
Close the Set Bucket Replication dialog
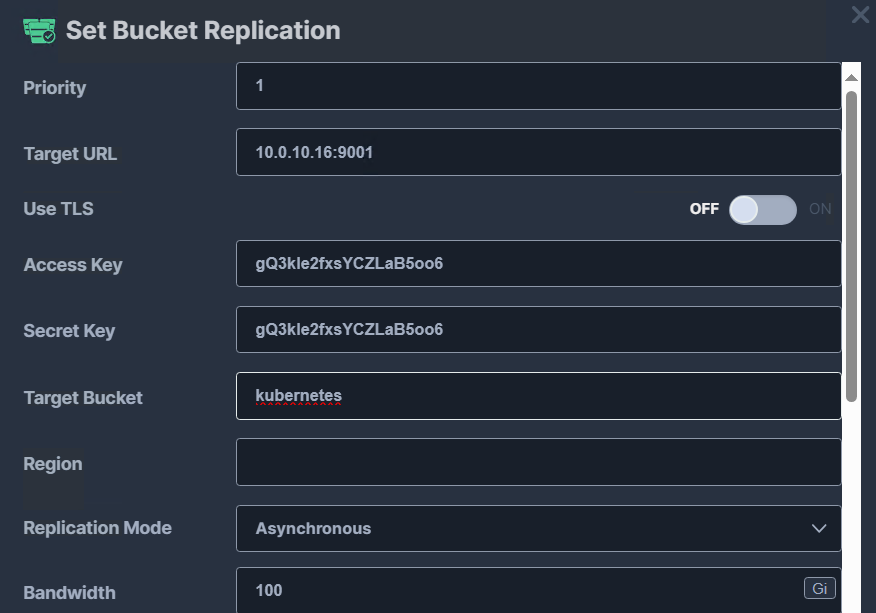[x=860, y=15]
